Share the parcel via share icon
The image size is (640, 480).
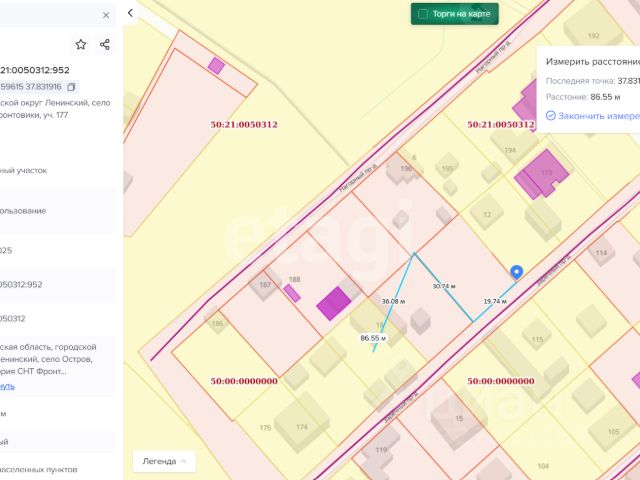tap(105, 44)
